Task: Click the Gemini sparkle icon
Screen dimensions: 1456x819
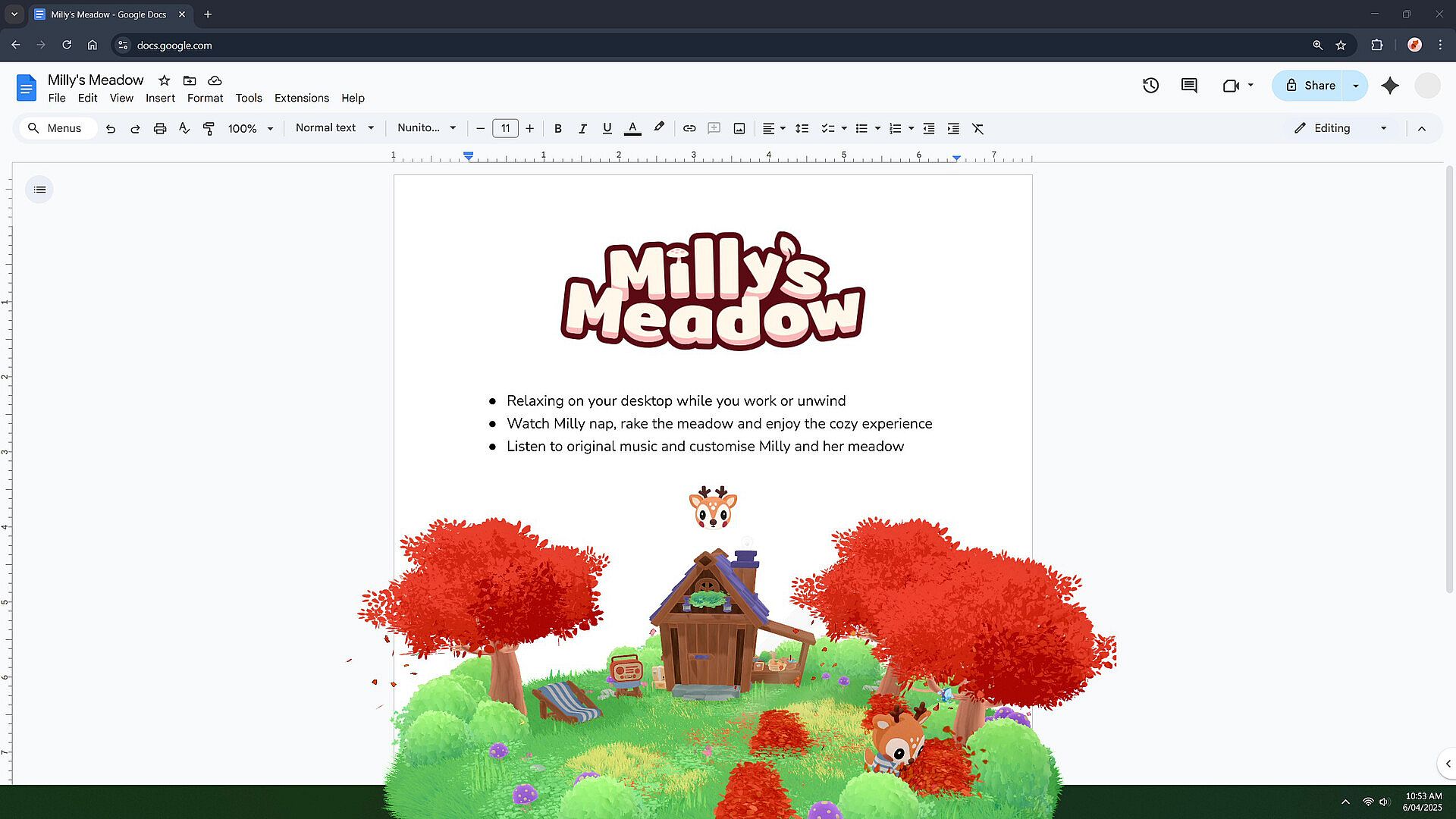Action: click(1389, 86)
